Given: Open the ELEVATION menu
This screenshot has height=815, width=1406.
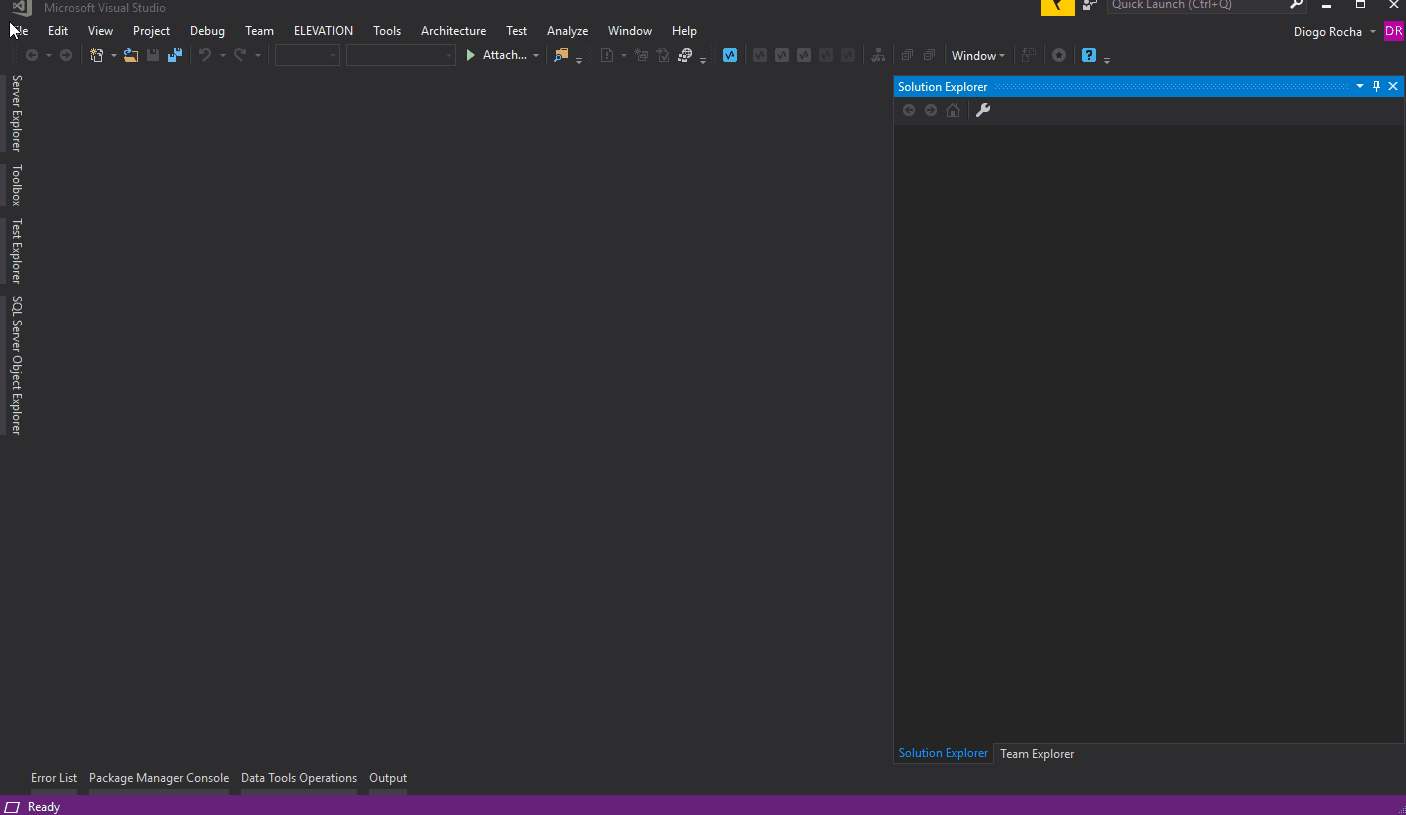Looking at the screenshot, I should pyautogui.click(x=323, y=31).
